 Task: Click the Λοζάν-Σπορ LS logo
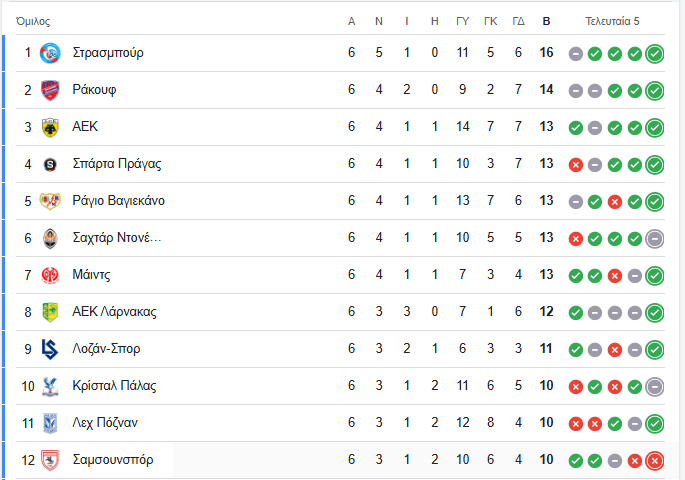click(50, 349)
